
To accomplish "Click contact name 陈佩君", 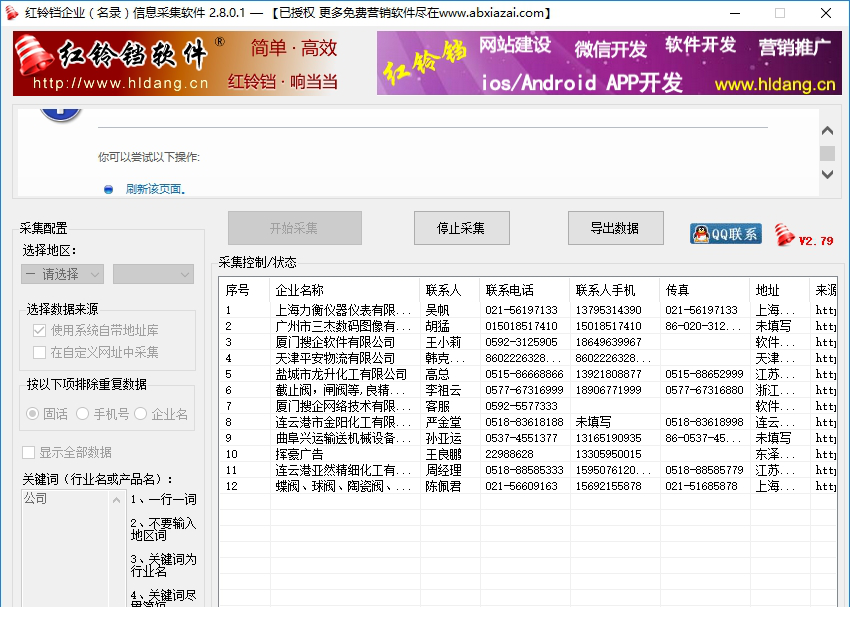I will pyautogui.click(x=443, y=486).
